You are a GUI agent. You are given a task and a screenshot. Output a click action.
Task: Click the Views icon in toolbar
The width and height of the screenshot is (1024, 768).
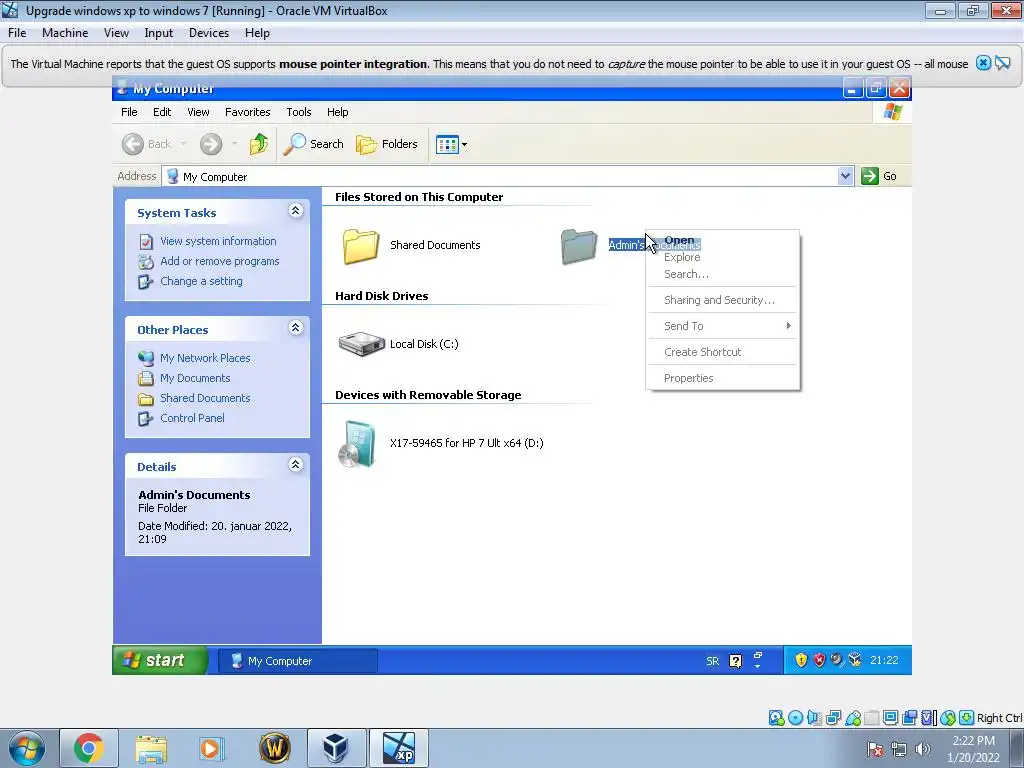coord(447,144)
